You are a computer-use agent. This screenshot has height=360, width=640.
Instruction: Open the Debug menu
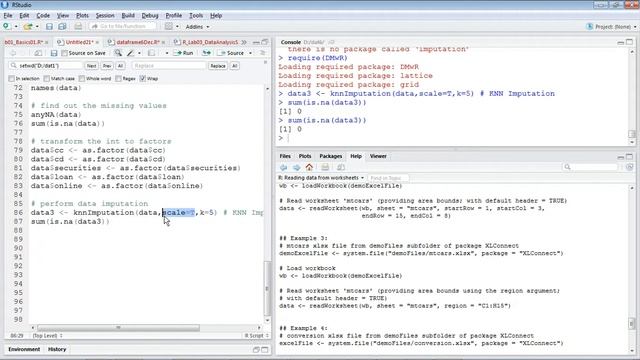tap(150, 16)
